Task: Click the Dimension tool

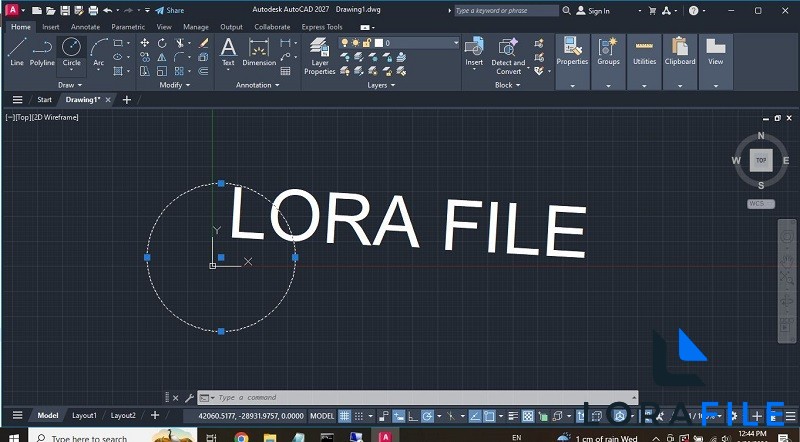Action: [x=259, y=52]
